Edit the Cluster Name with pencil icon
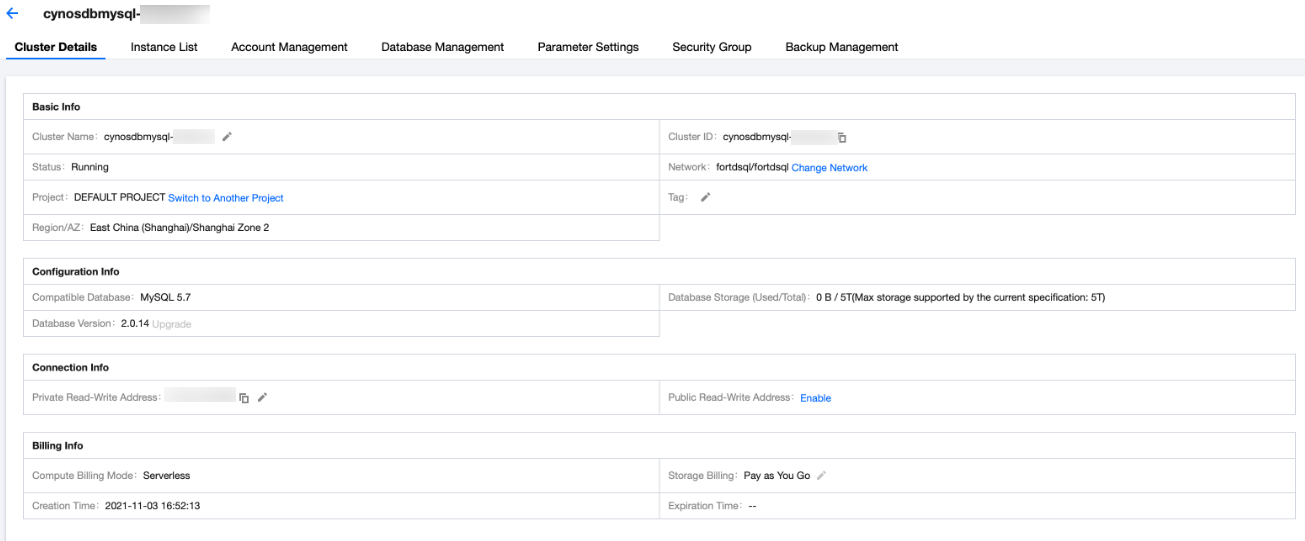The width and height of the screenshot is (1305, 541). point(227,137)
